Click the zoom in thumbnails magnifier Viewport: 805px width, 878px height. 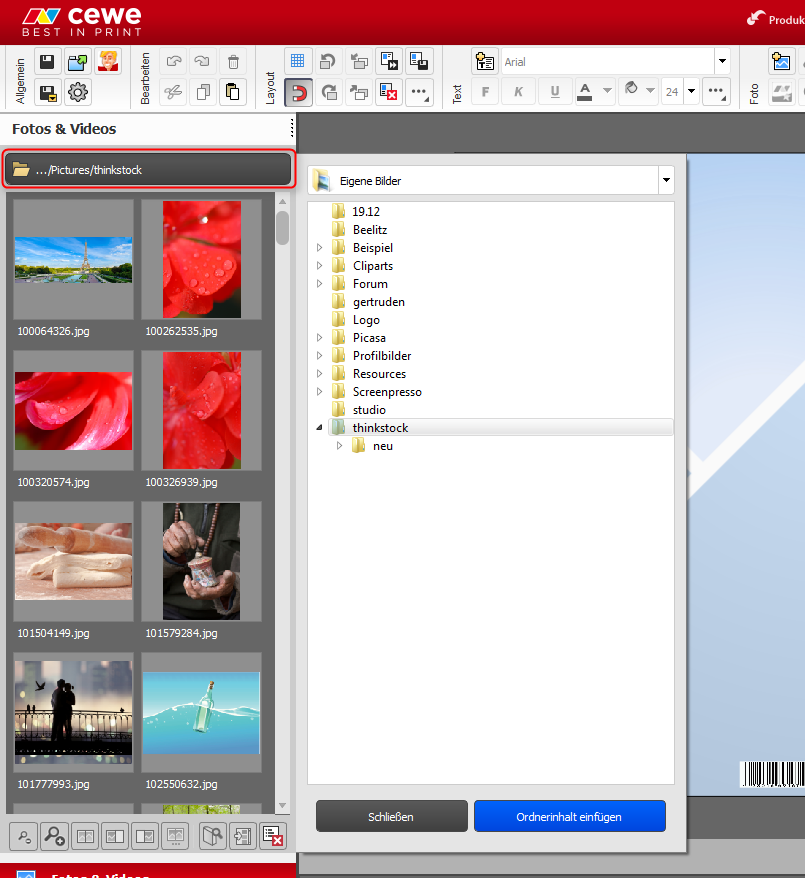55,835
